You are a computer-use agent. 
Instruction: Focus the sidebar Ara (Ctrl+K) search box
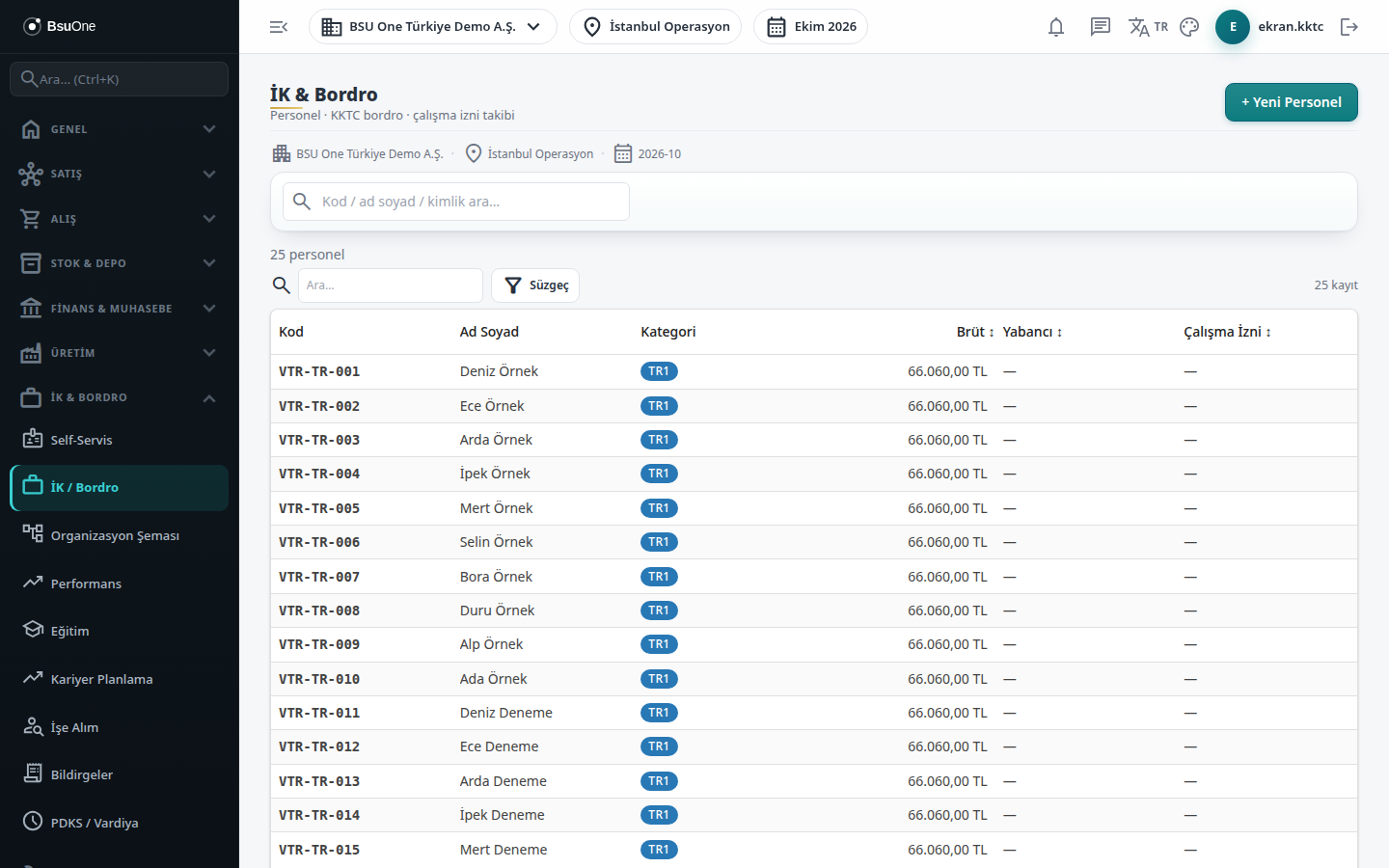point(120,79)
